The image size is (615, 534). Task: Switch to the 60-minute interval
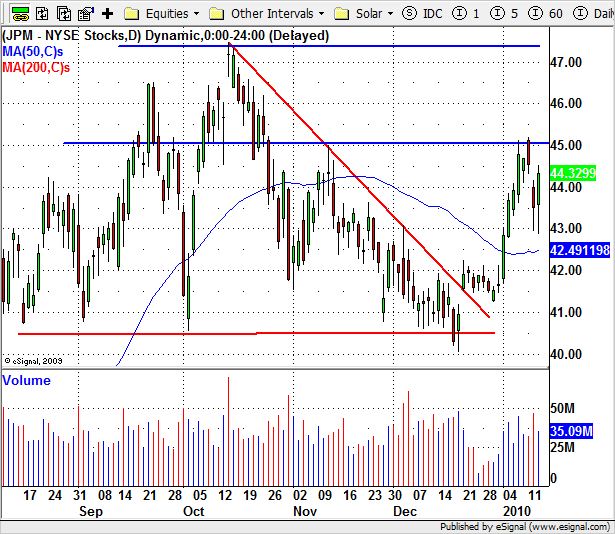(x=545, y=14)
